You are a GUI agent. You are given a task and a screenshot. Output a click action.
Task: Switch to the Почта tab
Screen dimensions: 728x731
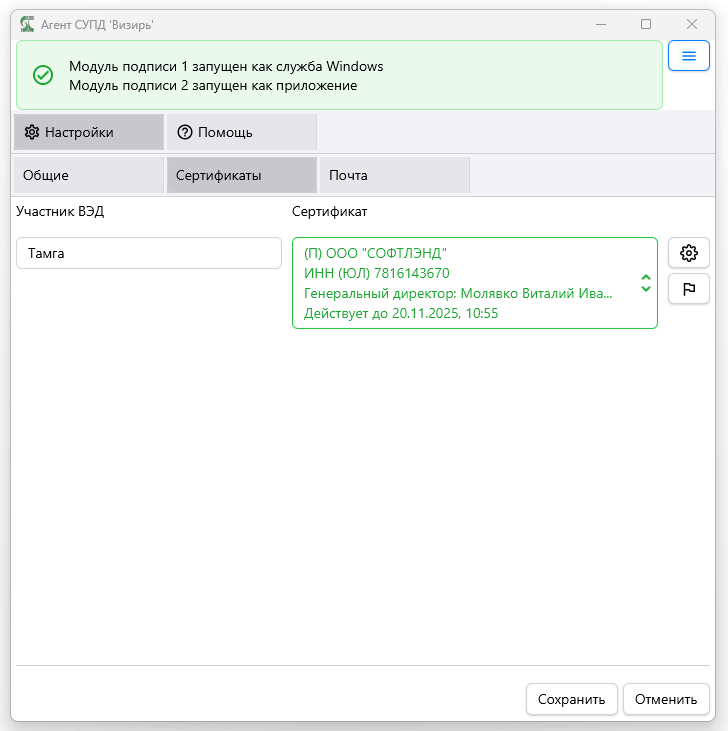pyautogui.click(x=395, y=175)
